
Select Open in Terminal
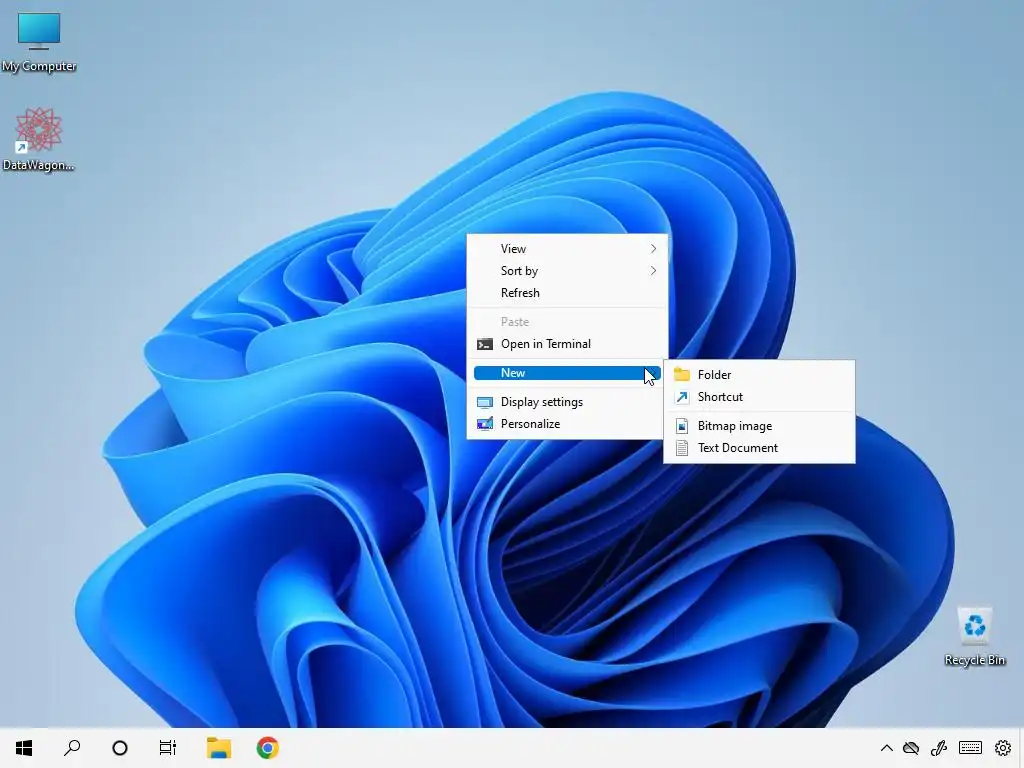point(567,344)
